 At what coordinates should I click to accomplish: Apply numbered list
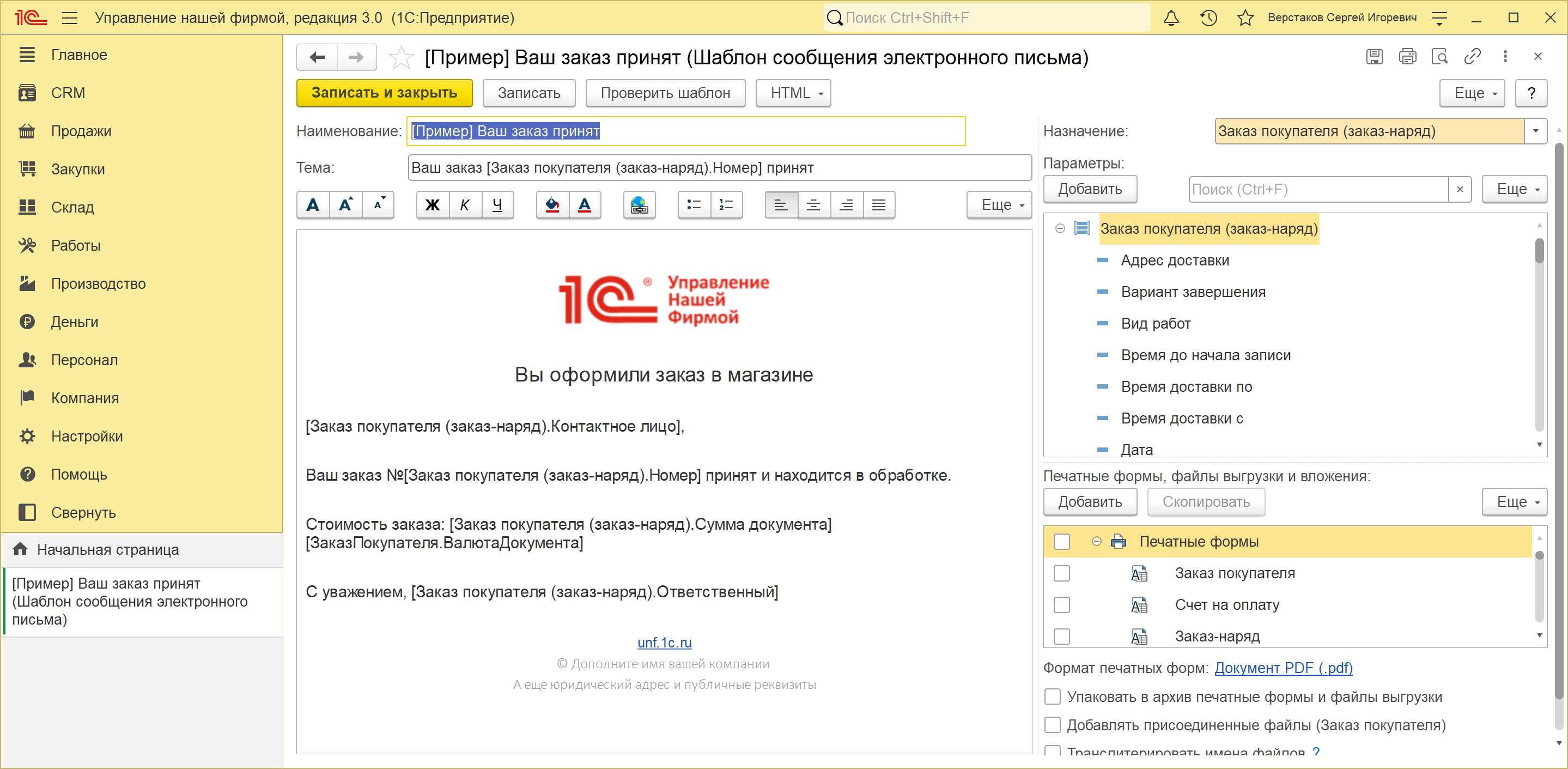(726, 204)
